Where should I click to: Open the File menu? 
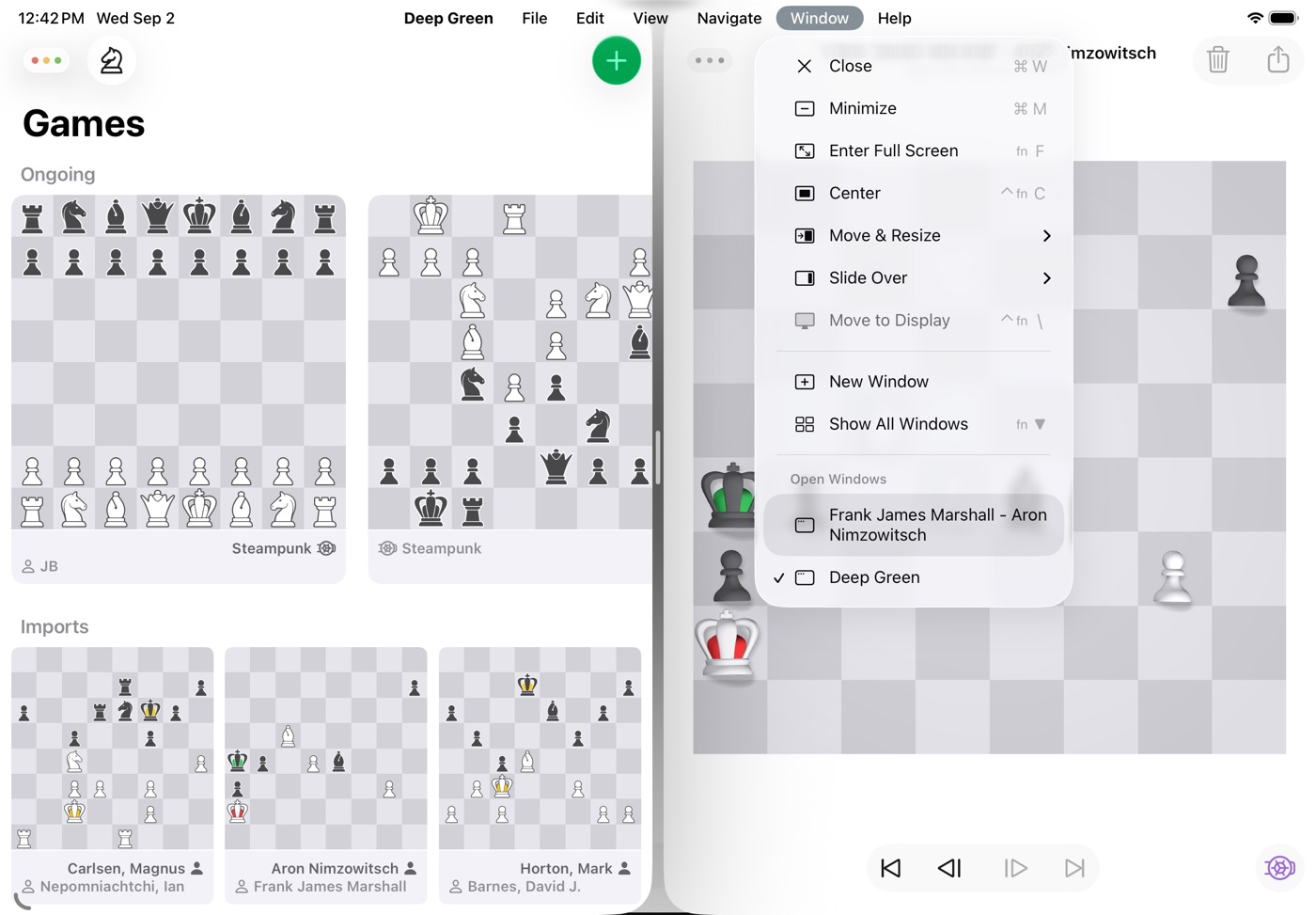[x=535, y=18]
